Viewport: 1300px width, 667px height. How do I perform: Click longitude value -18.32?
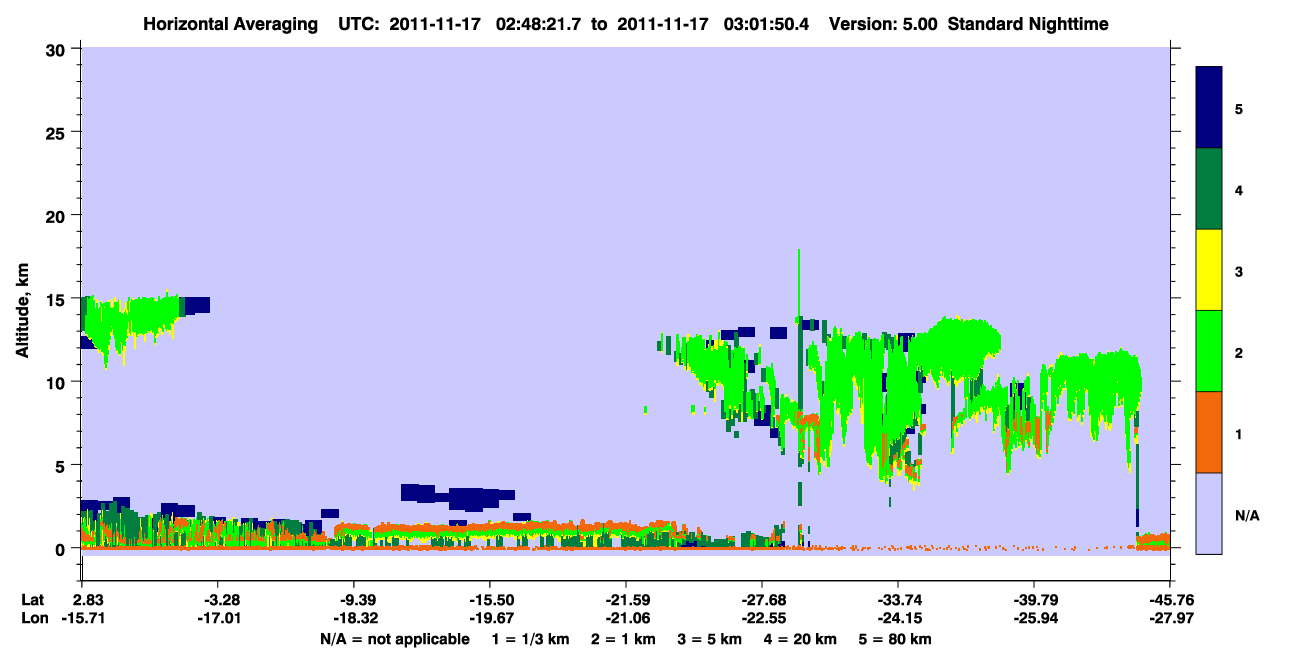(353, 619)
